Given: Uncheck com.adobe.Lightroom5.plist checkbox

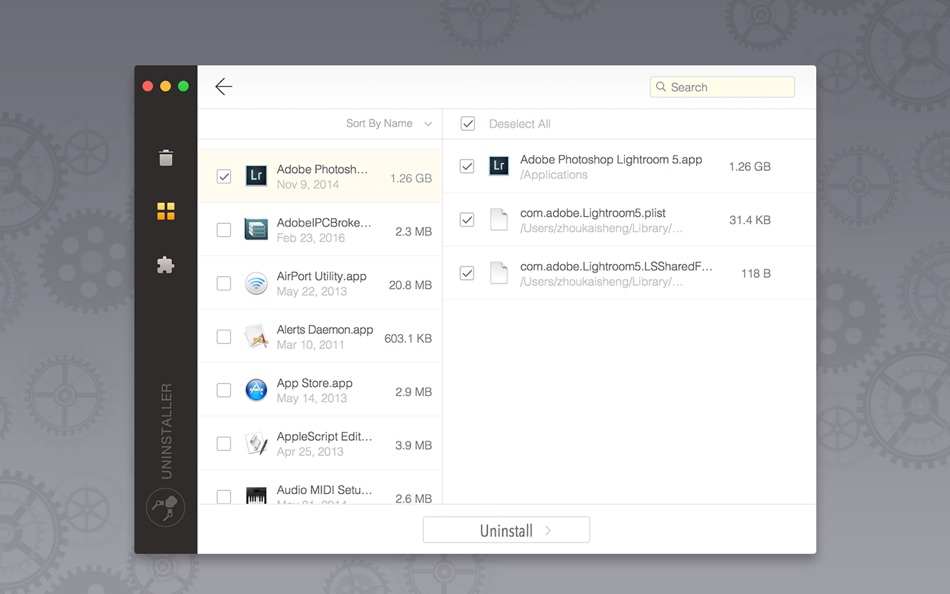Looking at the screenshot, I should click(467, 219).
